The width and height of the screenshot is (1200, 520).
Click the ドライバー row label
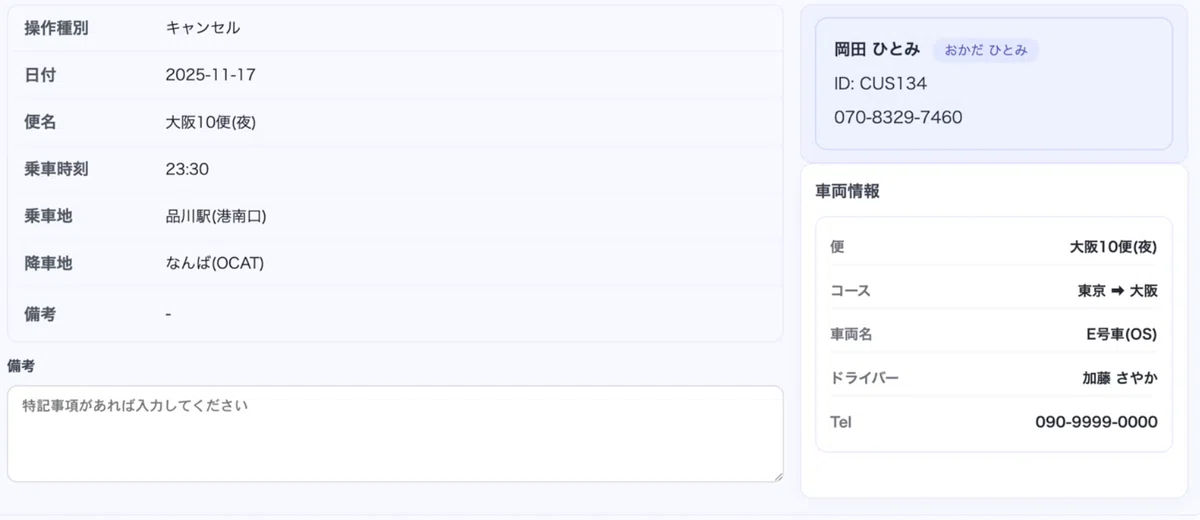click(x=865, y=378)
